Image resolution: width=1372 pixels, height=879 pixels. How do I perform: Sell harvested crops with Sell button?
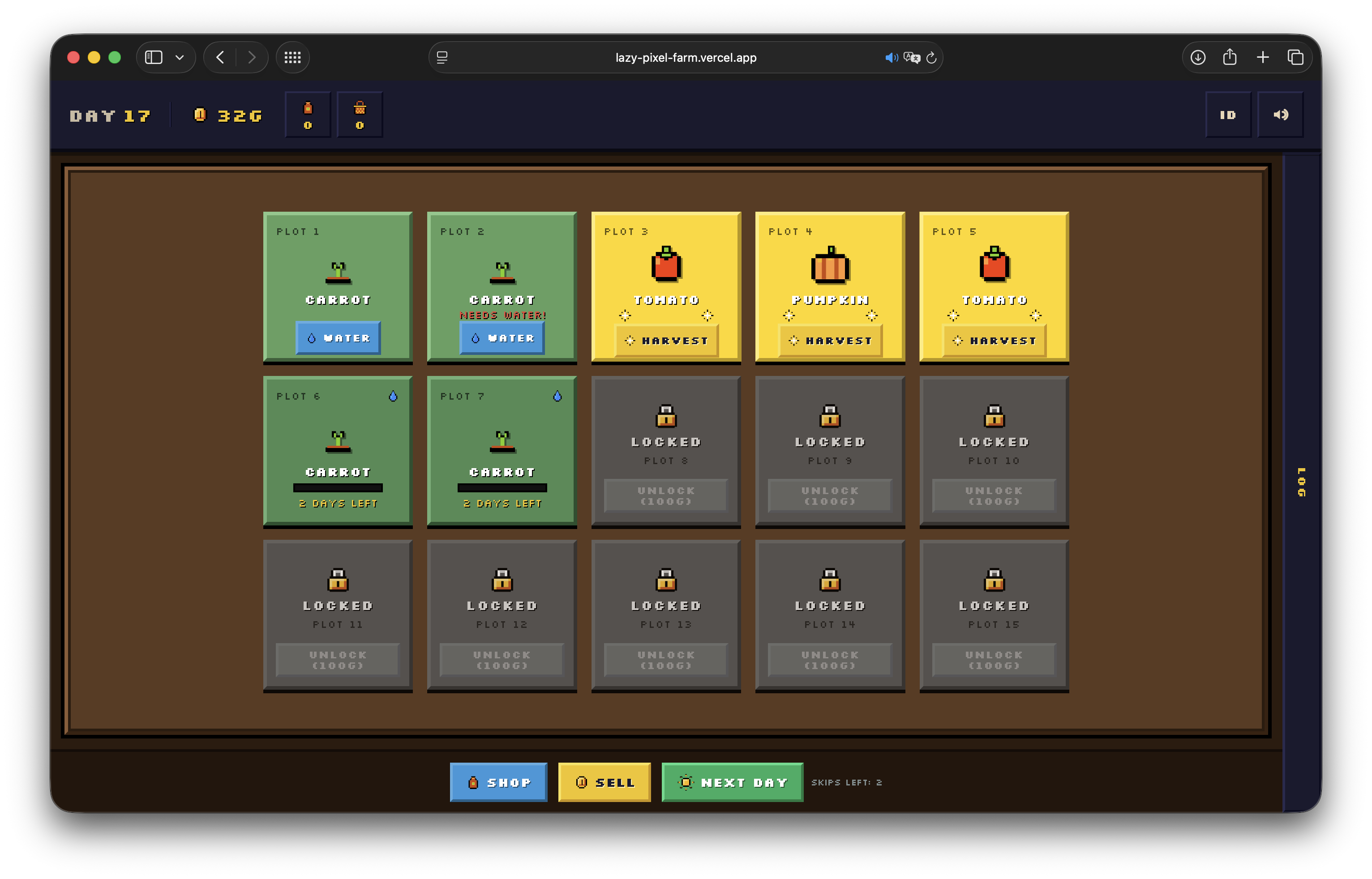(604, 782)
